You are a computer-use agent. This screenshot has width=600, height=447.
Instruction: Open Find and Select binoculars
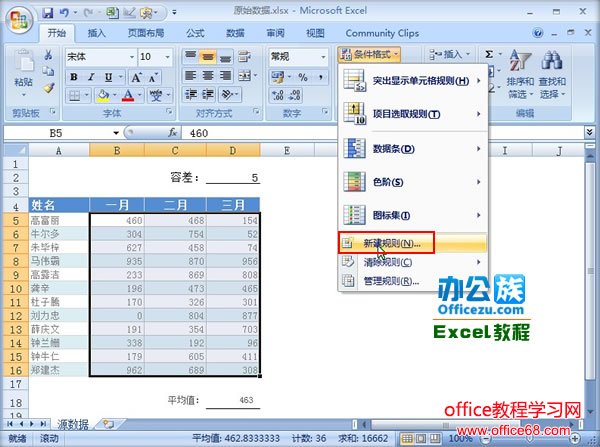pyautogui.click(x=552, y=74)
